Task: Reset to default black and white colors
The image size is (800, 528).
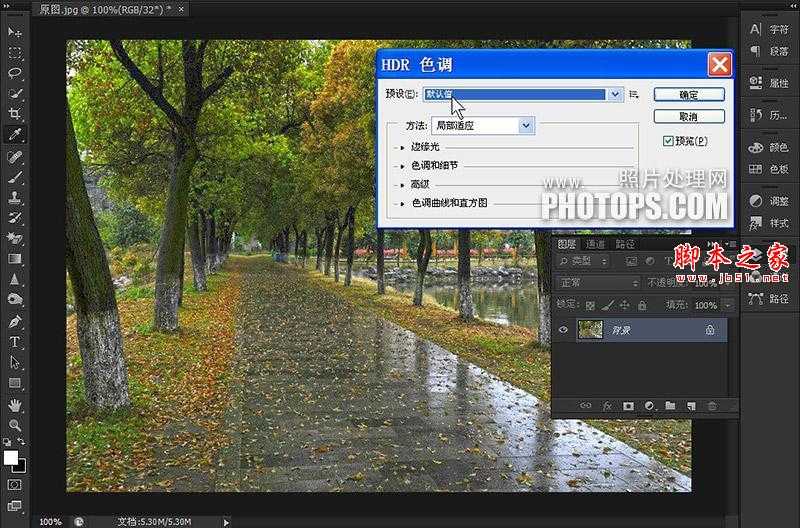Action: [x=7, y=442]
